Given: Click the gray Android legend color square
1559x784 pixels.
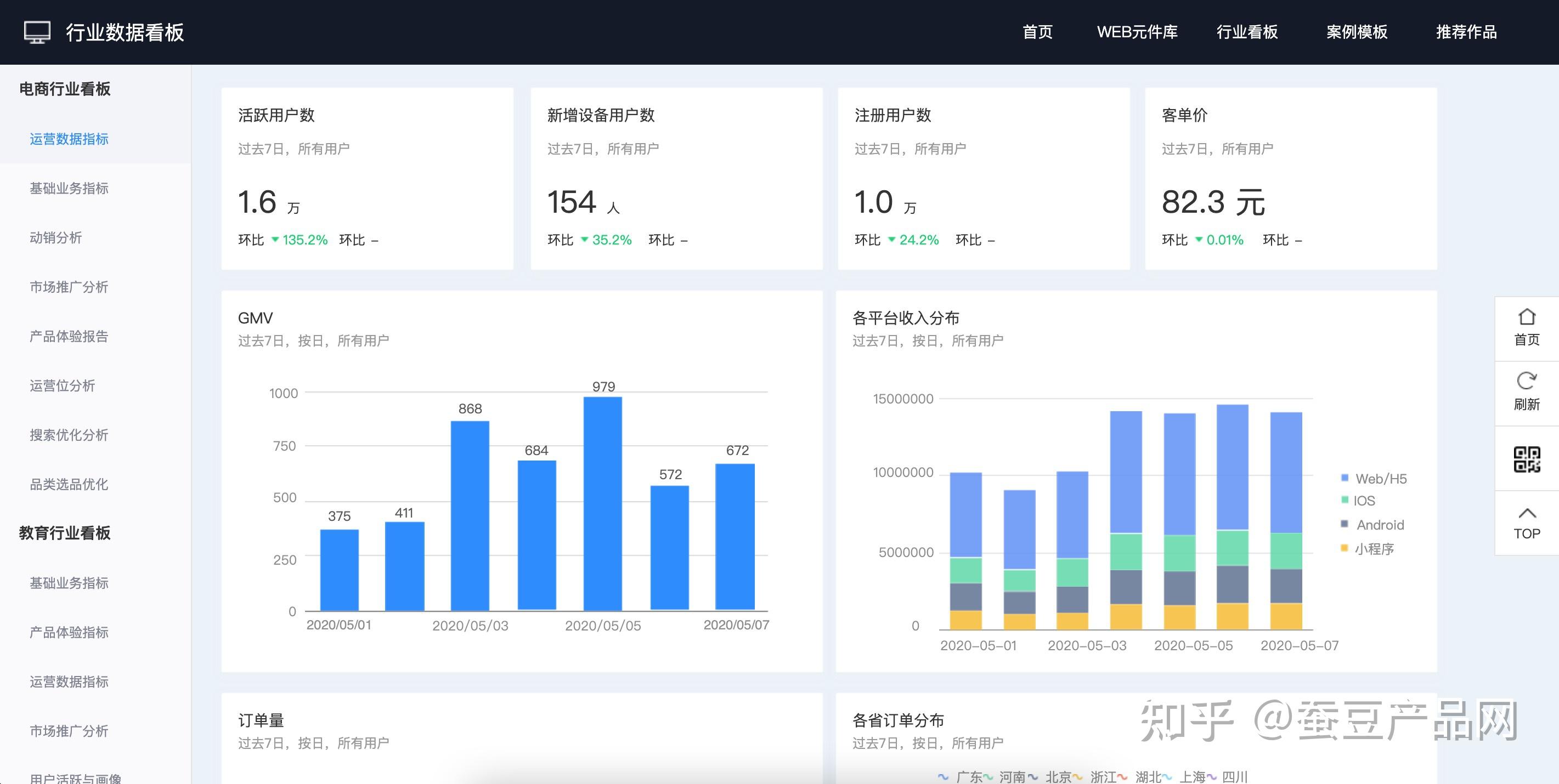Looking at the screenshot, I should [1345, 525].
